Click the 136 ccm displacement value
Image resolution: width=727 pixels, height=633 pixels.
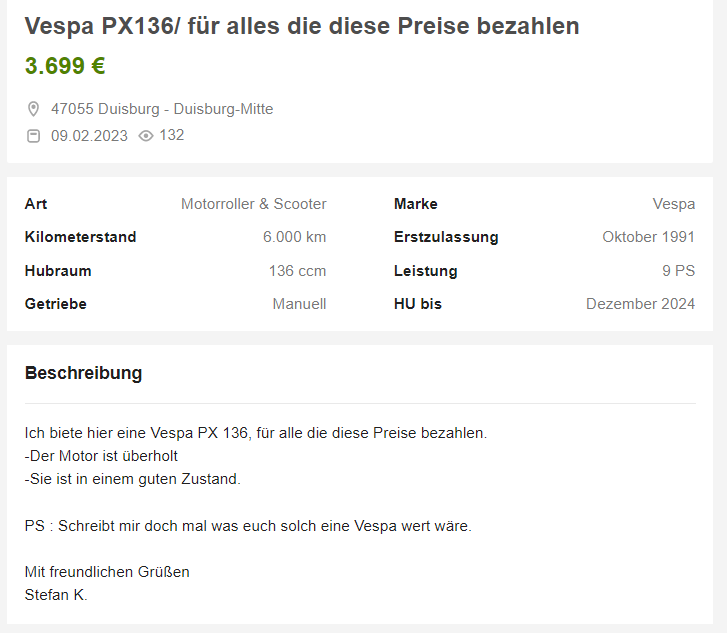pos(297,271)
